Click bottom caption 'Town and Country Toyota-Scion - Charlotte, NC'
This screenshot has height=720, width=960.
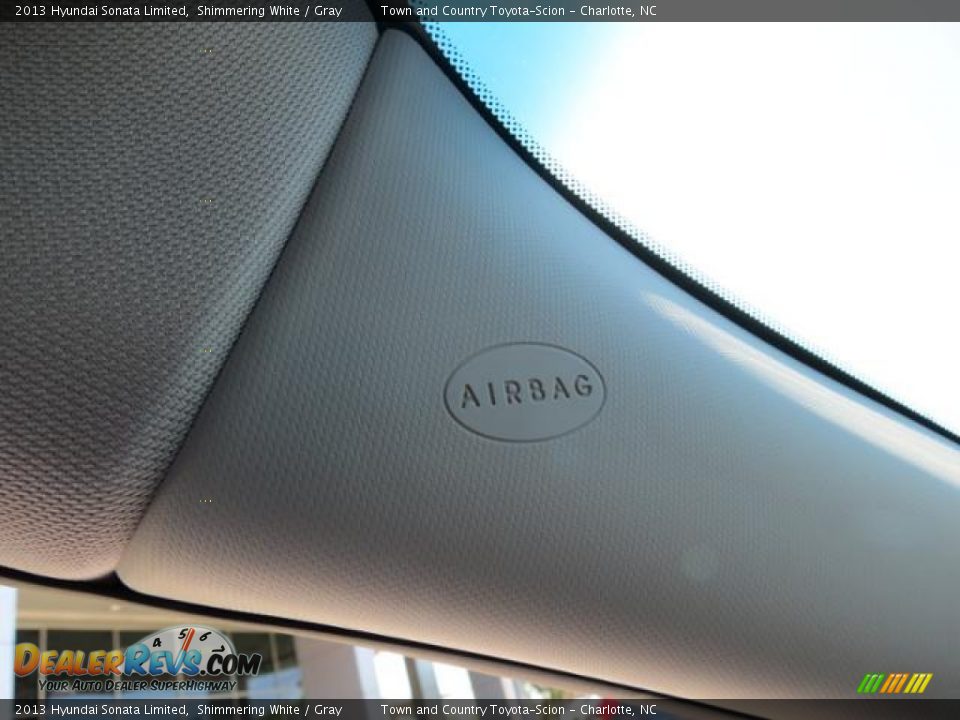click(x=519, y=710)
